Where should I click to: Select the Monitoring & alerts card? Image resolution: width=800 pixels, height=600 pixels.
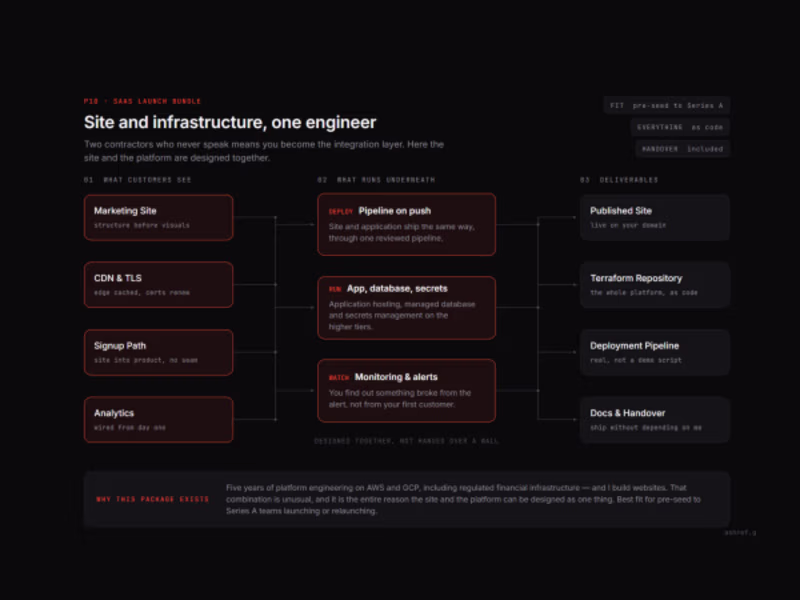tap(406, 390)
